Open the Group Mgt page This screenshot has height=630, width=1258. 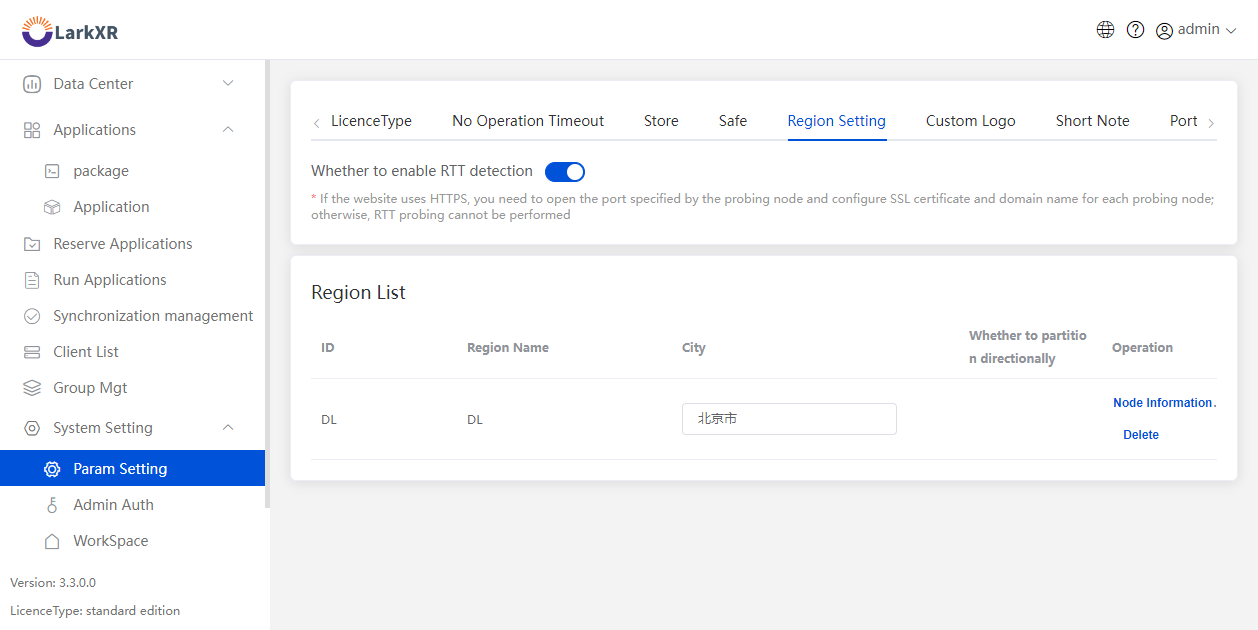pyautogui.click(x=90, y=388)
